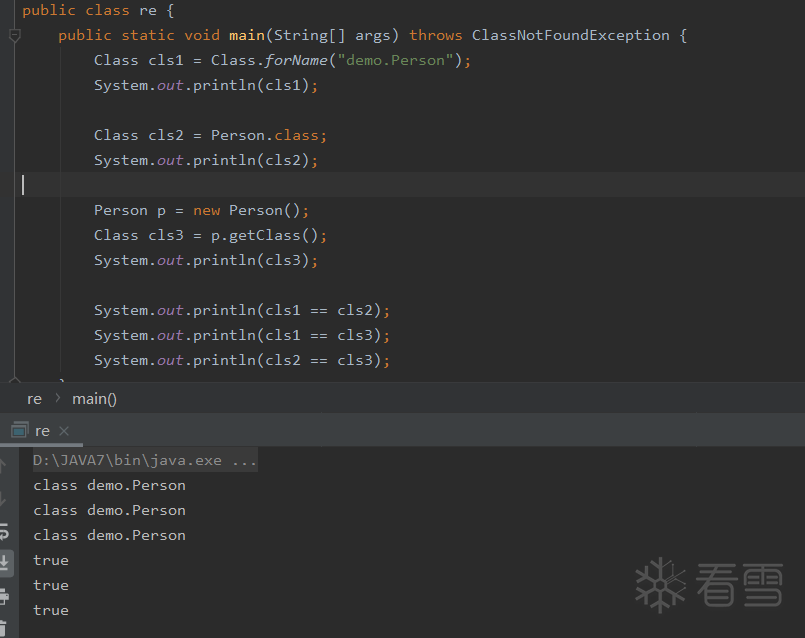This screenshot has height=638, width=805.
Task: Click the trash icon to clear console
Action: click(x=4, y=628)
